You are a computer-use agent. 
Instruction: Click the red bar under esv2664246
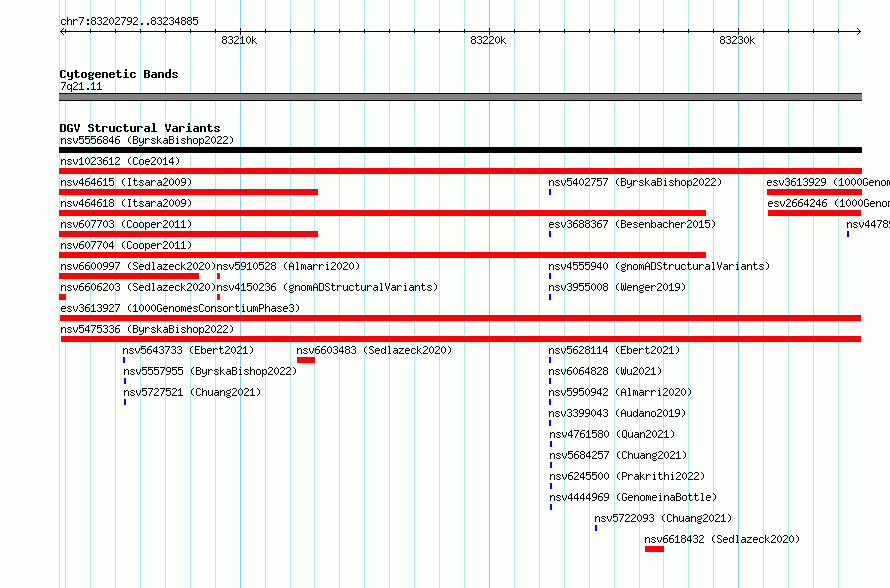click(x=815, y=213)
